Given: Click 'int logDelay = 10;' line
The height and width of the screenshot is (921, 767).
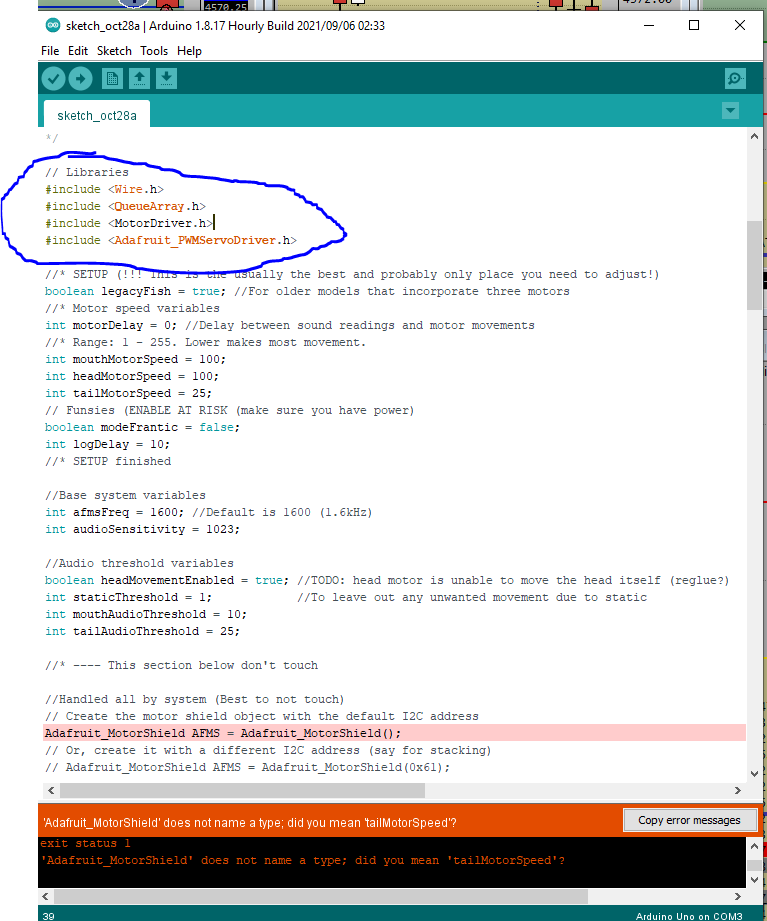Looking at the screenshot, I should pyautogui.click(x=107, y=445).
